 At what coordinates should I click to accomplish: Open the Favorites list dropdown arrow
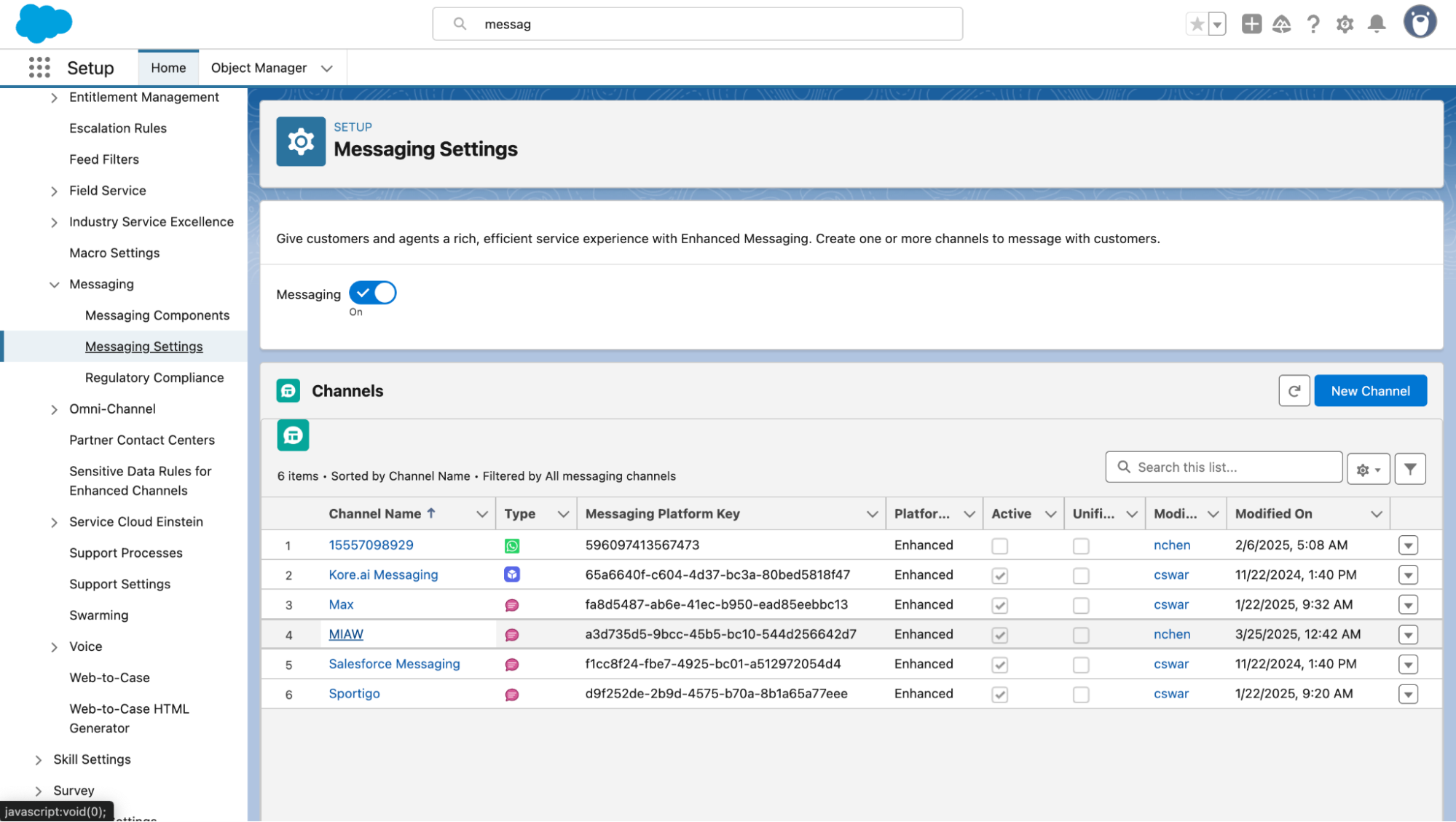(1217, 24)
